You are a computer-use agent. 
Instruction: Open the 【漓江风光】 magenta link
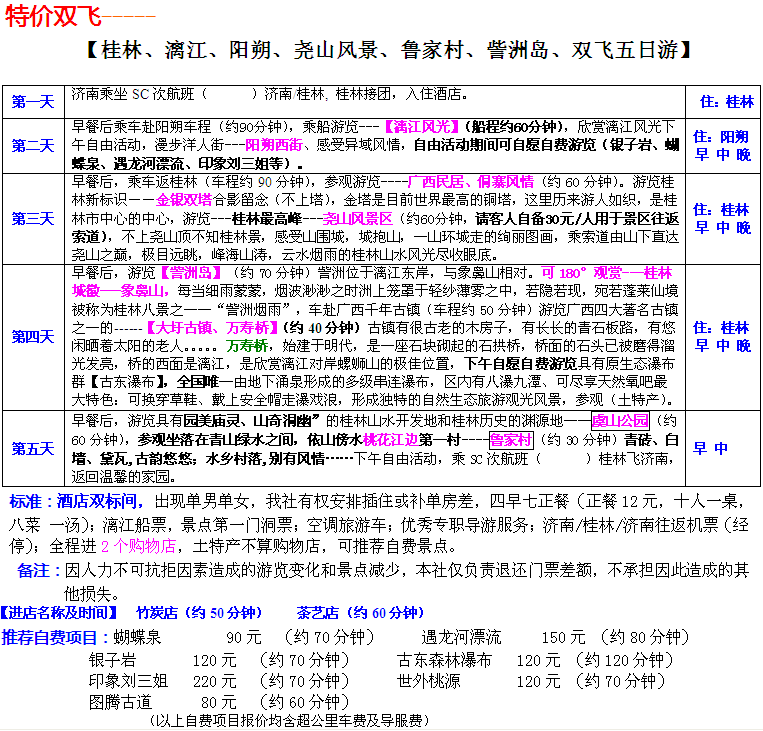(421, 128)
